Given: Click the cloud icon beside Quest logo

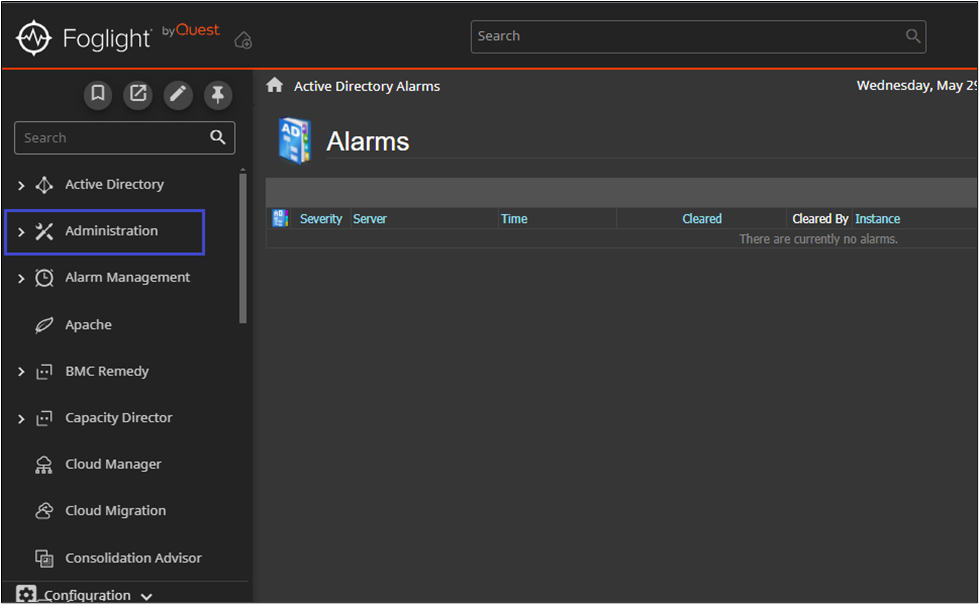Looking at the screenshot, I should tap(243, 40).
